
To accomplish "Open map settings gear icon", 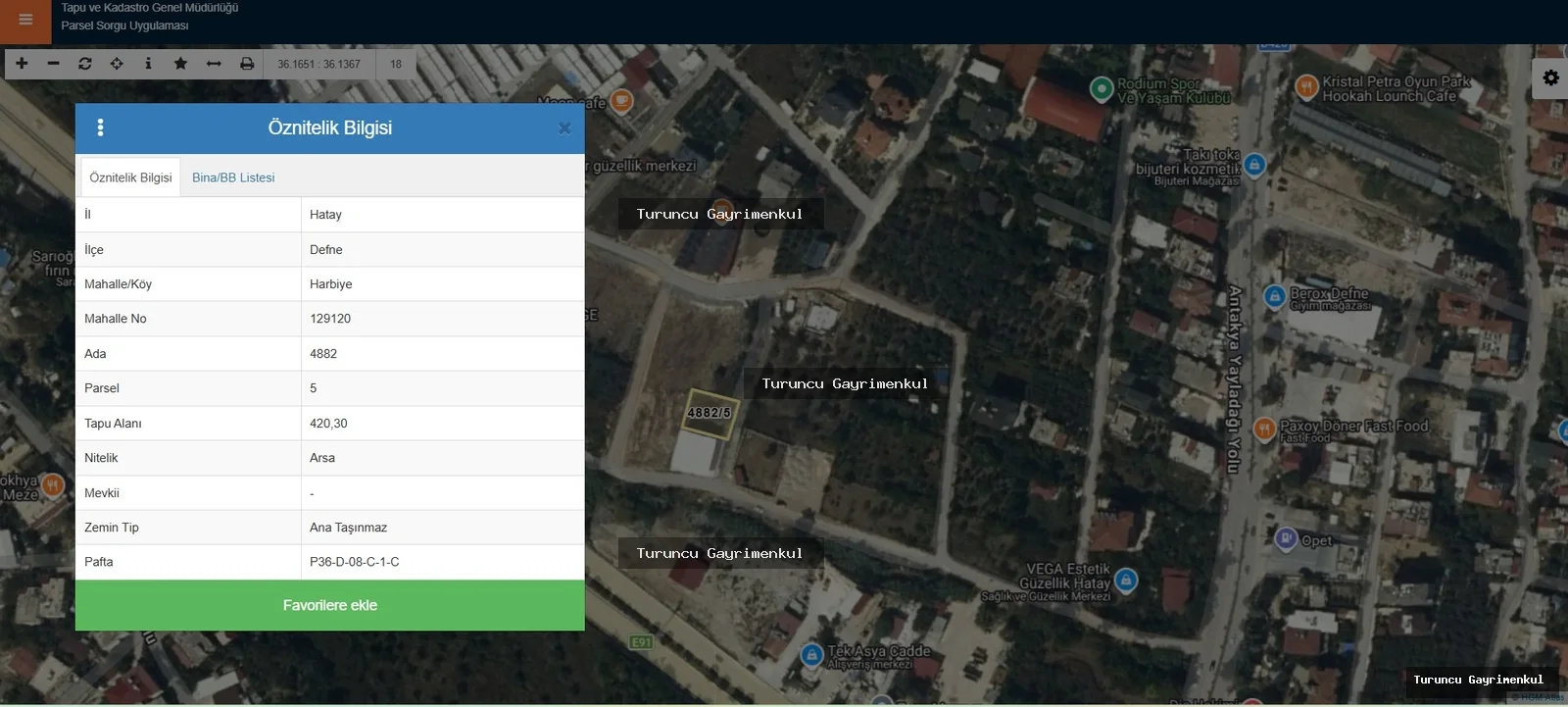I will (x=1550, y=77).
